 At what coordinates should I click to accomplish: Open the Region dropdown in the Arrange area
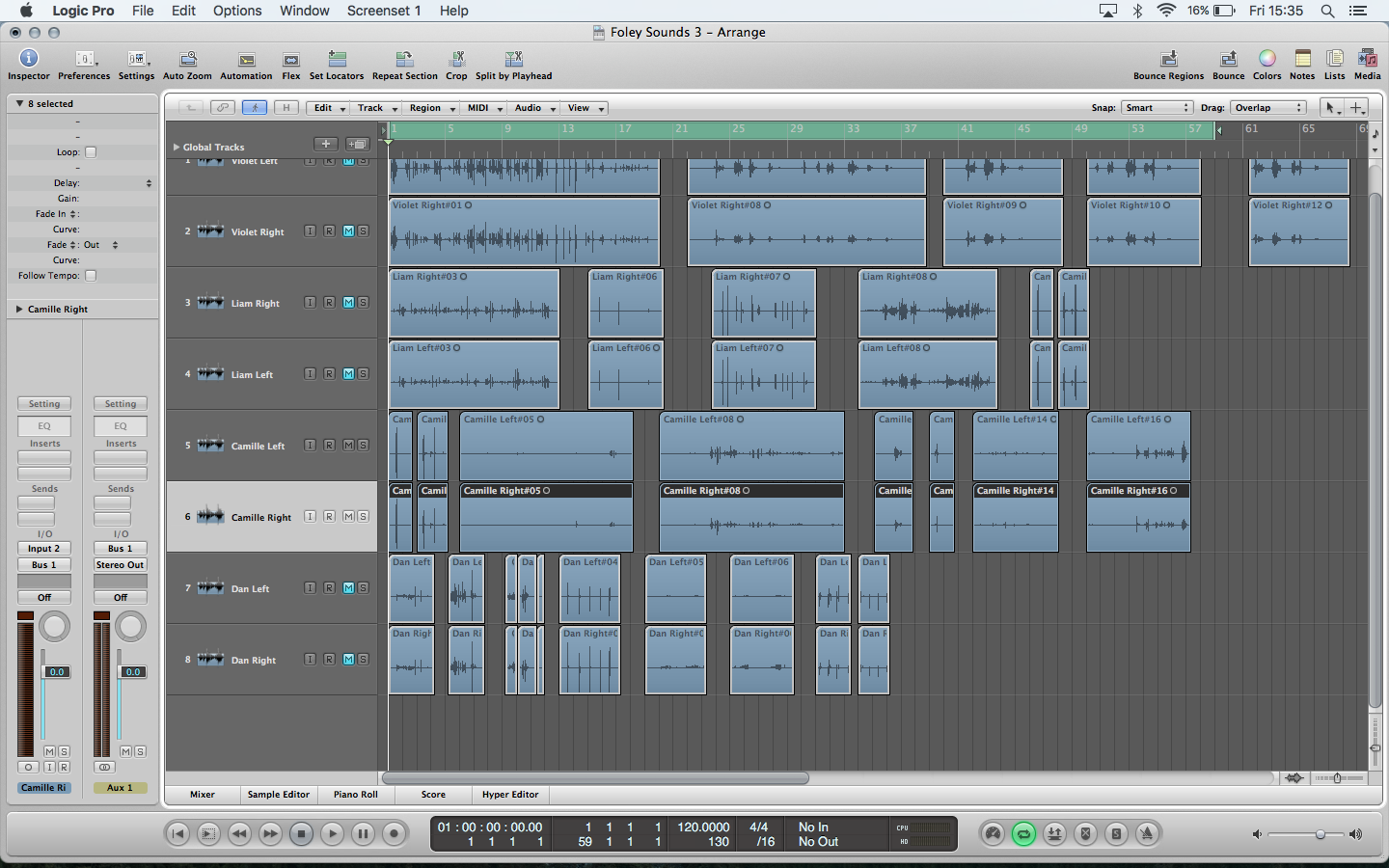pos(431,108)
